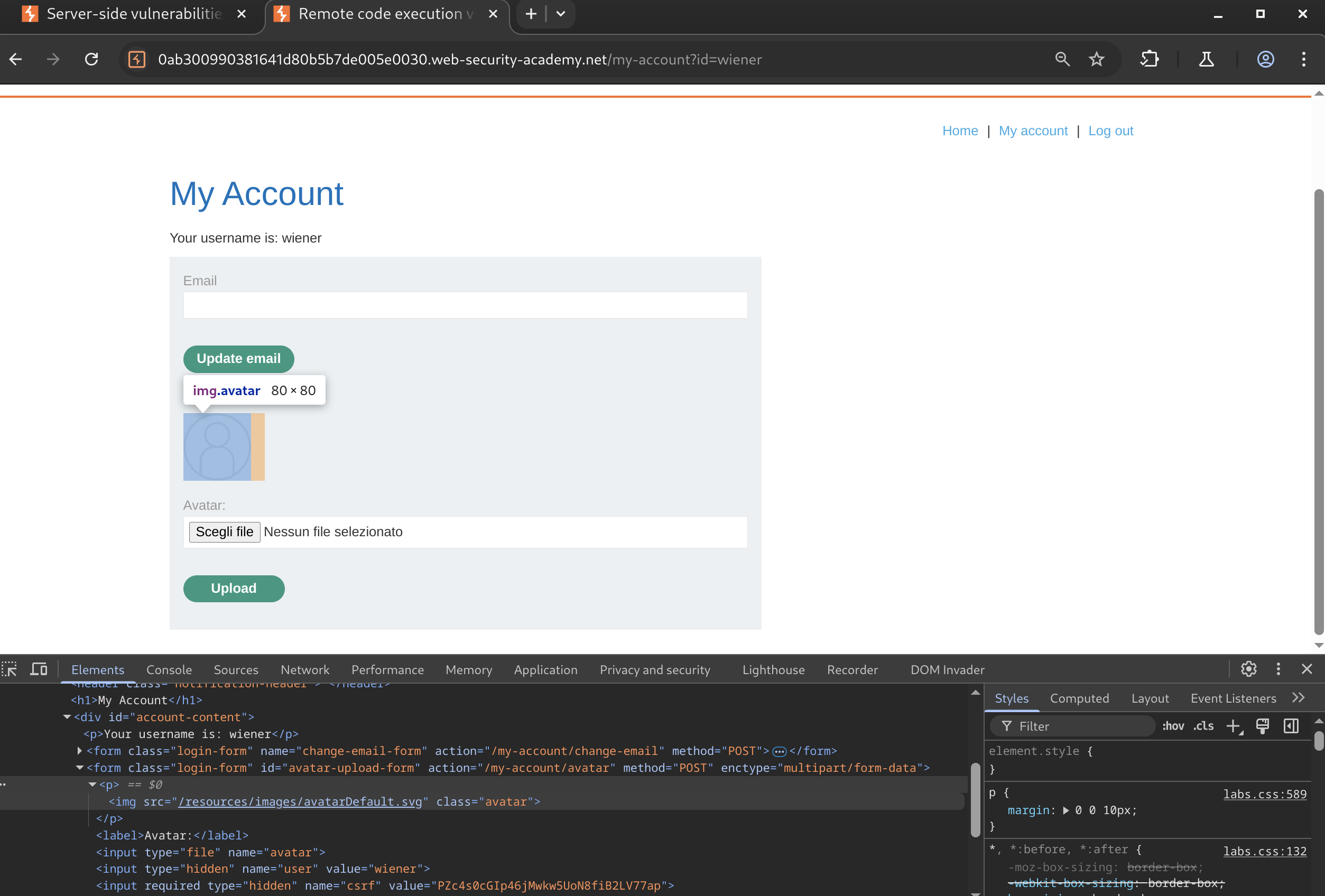
Task: Expand the change-email-form node
Action: click(80, 751)
